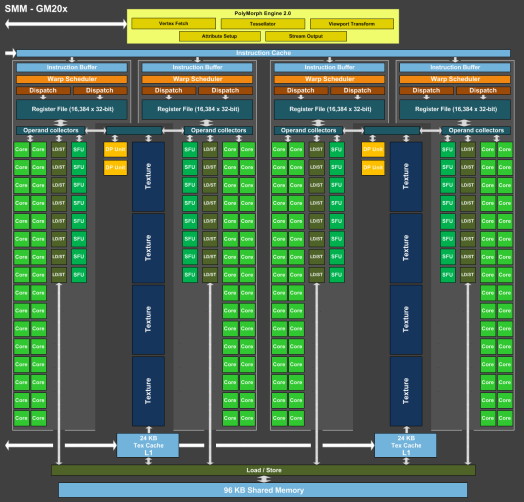Click the first SFU block on left
Screen dimensions: 524x502
point(79,149)
